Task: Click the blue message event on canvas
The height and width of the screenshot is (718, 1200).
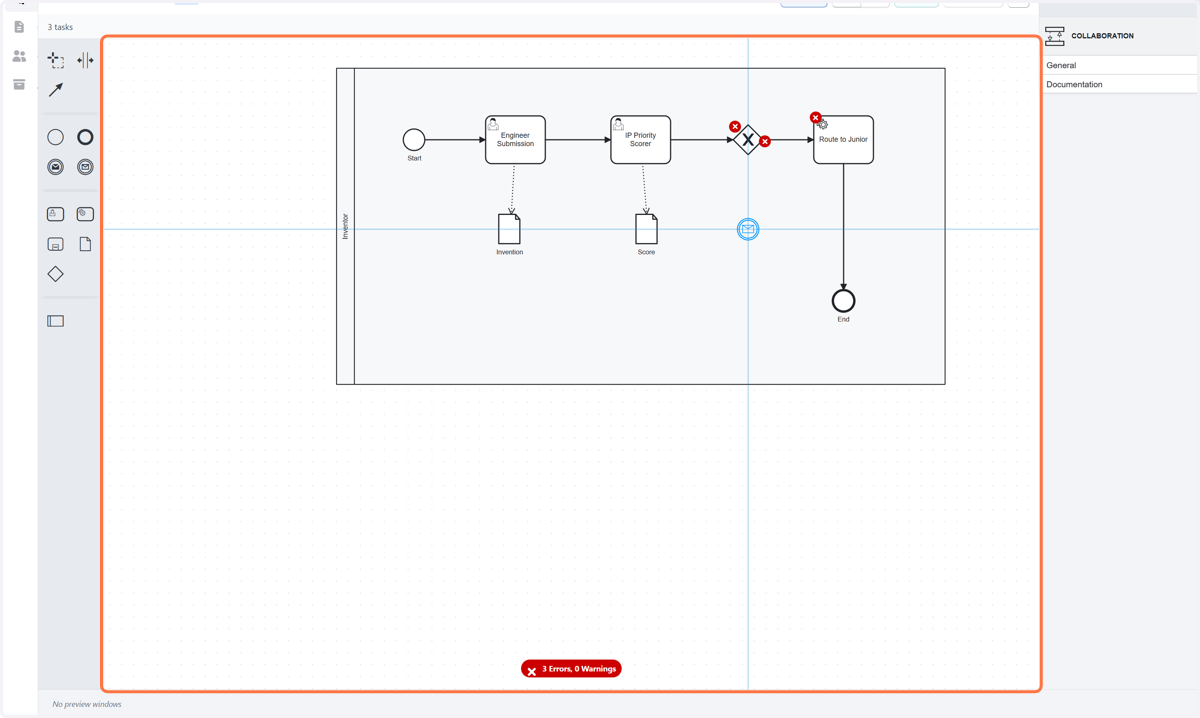Action: [748, 229]
